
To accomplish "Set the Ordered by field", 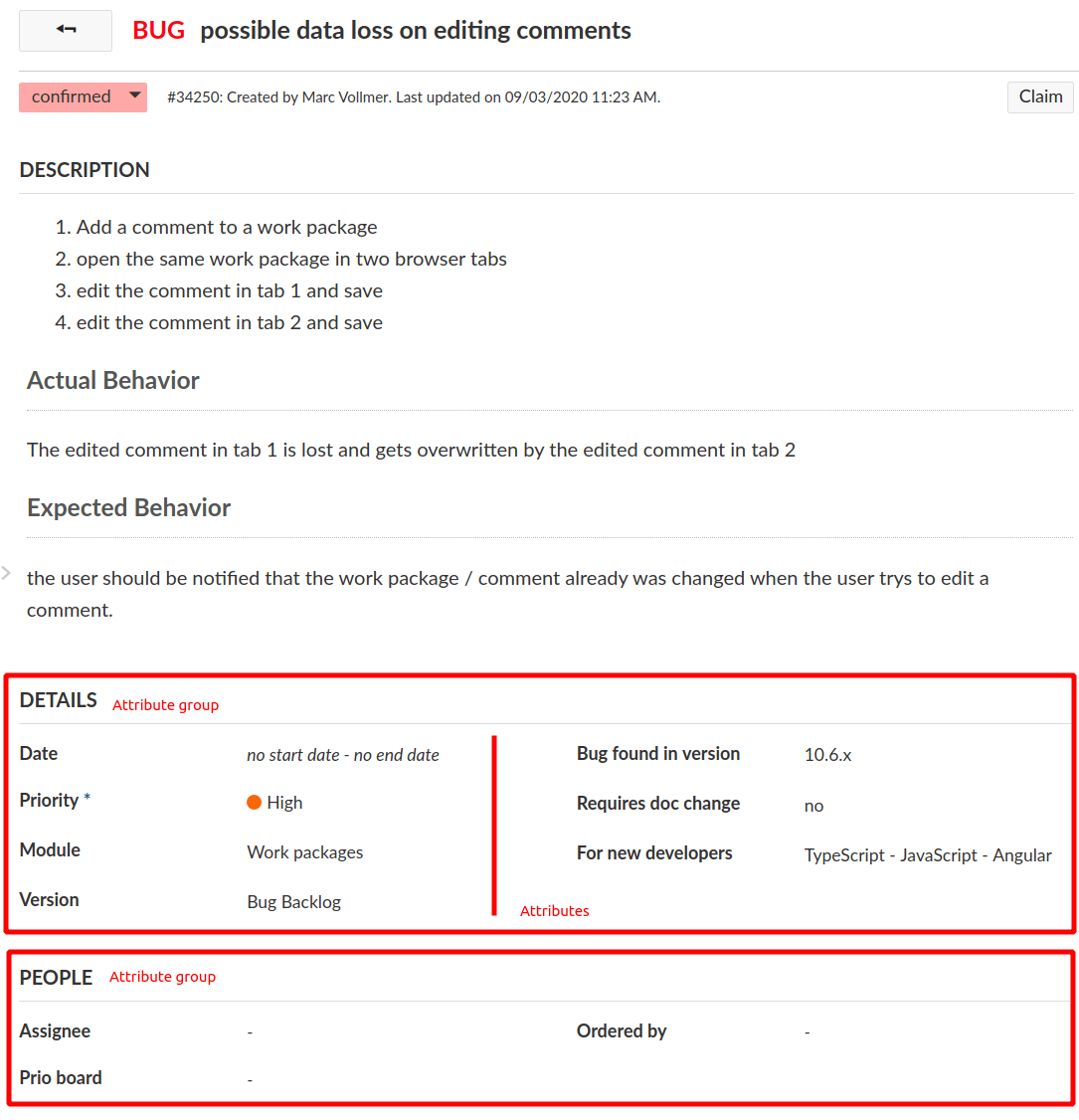I will click(x=808, y=1032).
